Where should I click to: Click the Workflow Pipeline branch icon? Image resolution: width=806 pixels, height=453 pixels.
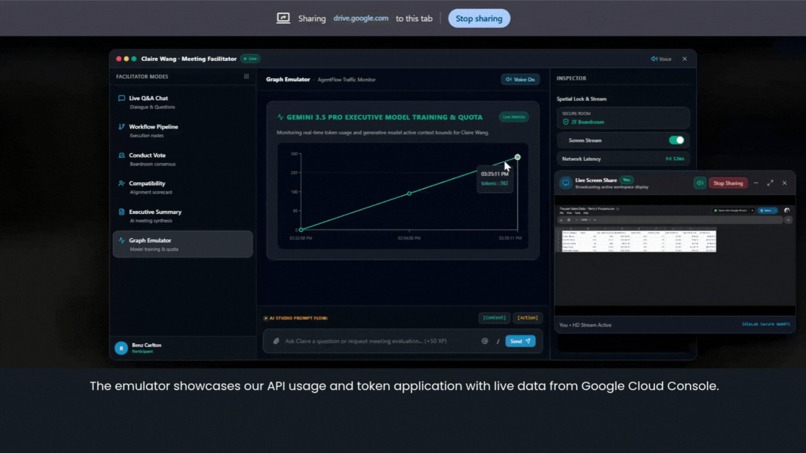(x=121, y=126)
